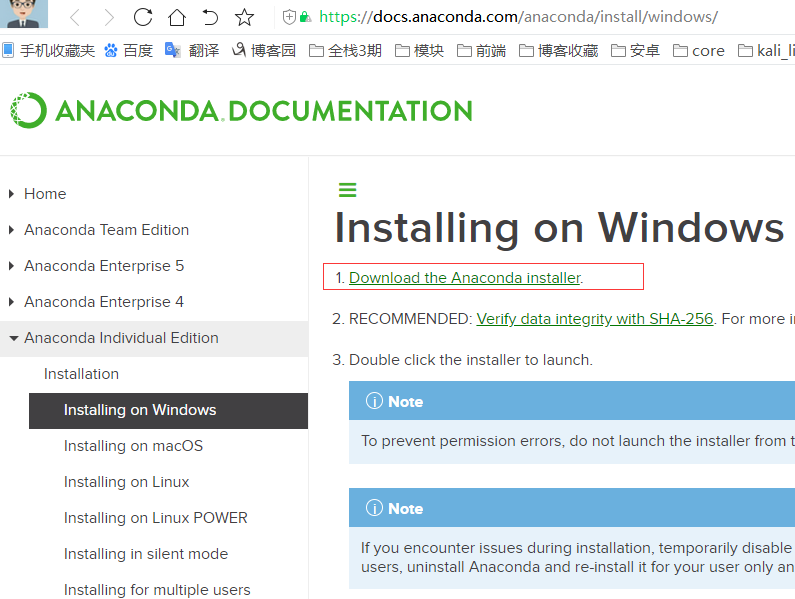The image size is (795, 599).
Task: Open Installing on Linux page
Action: click(127, 482)
